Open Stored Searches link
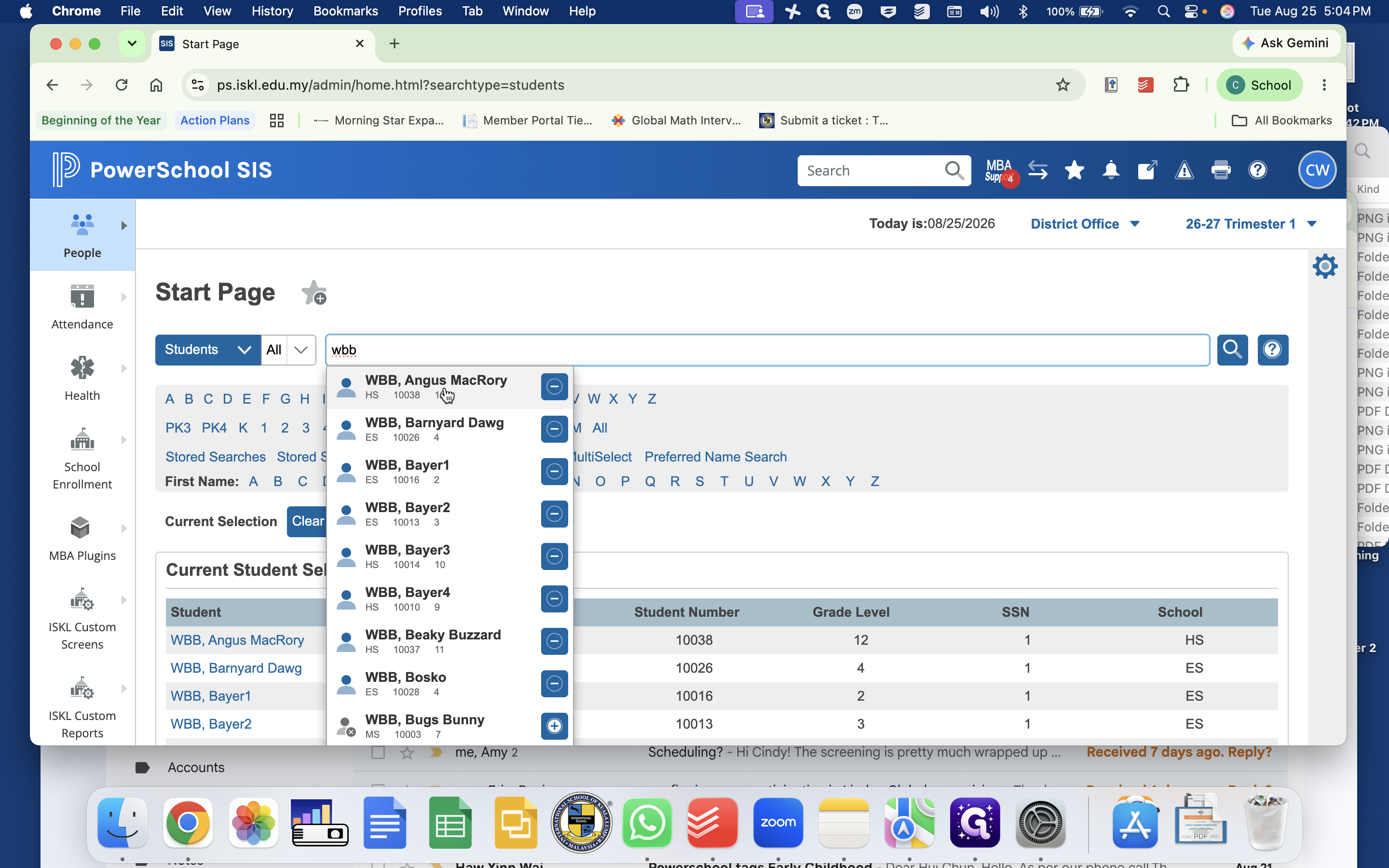Screen dimensions: 1389x868 coord(215,457)
